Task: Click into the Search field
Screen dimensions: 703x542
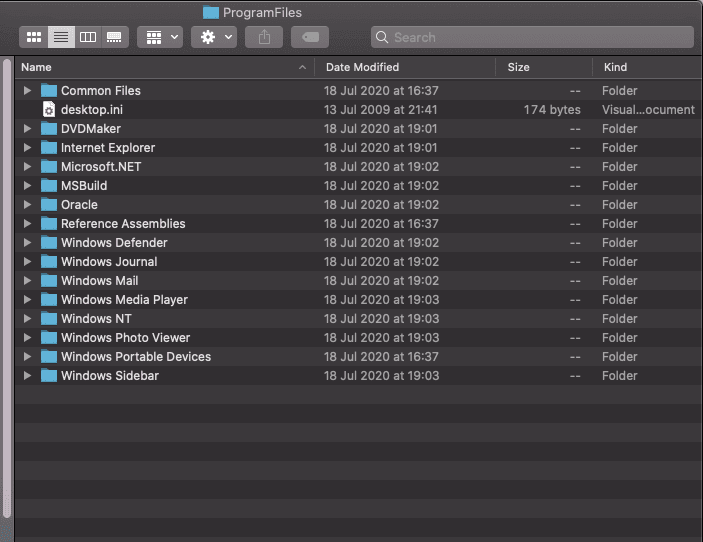Action: click(532, 37)
